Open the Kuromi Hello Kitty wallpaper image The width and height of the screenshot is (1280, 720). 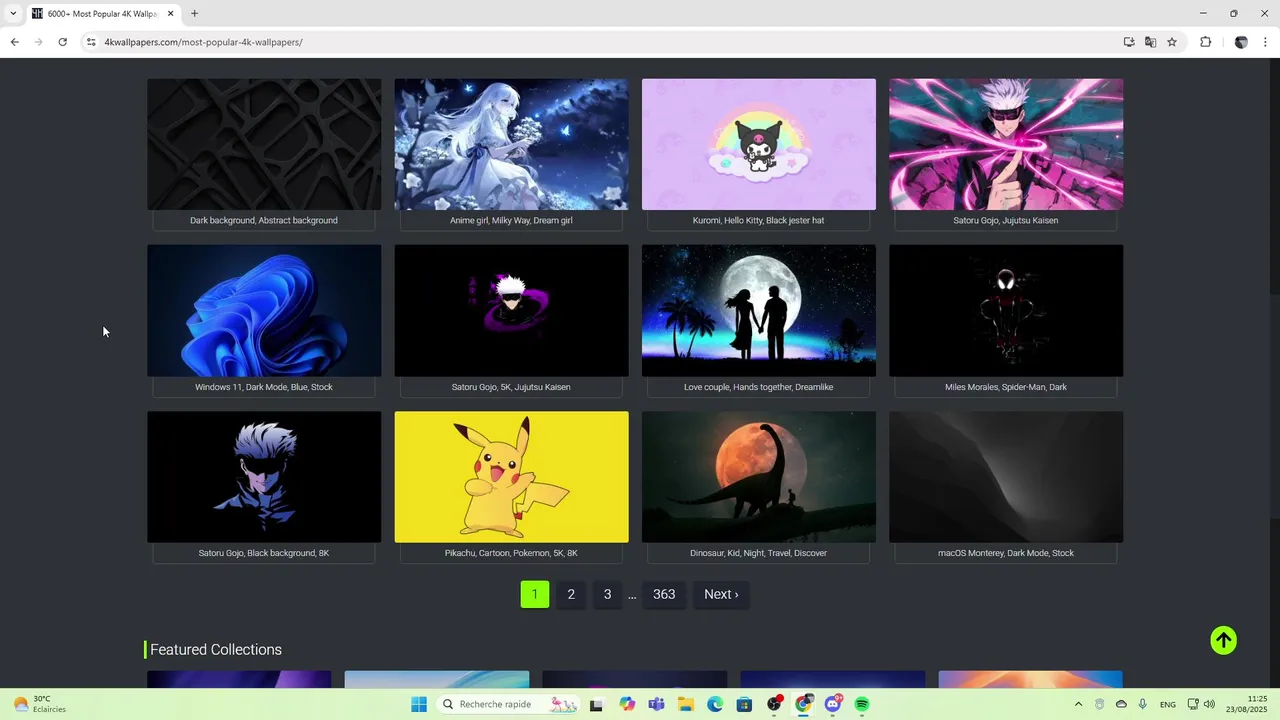point(759,144)
